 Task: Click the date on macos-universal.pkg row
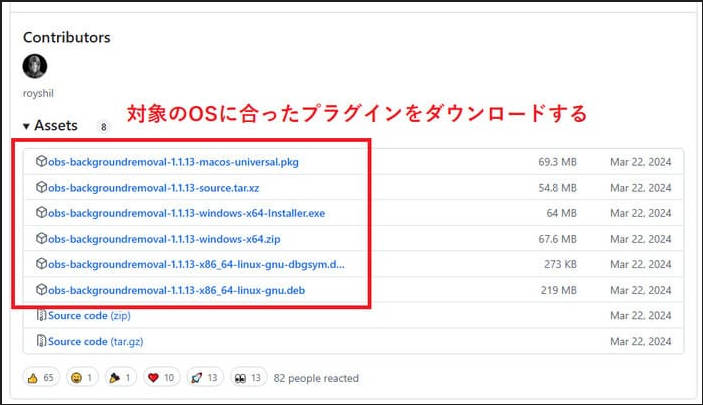(x=641, y=162)
